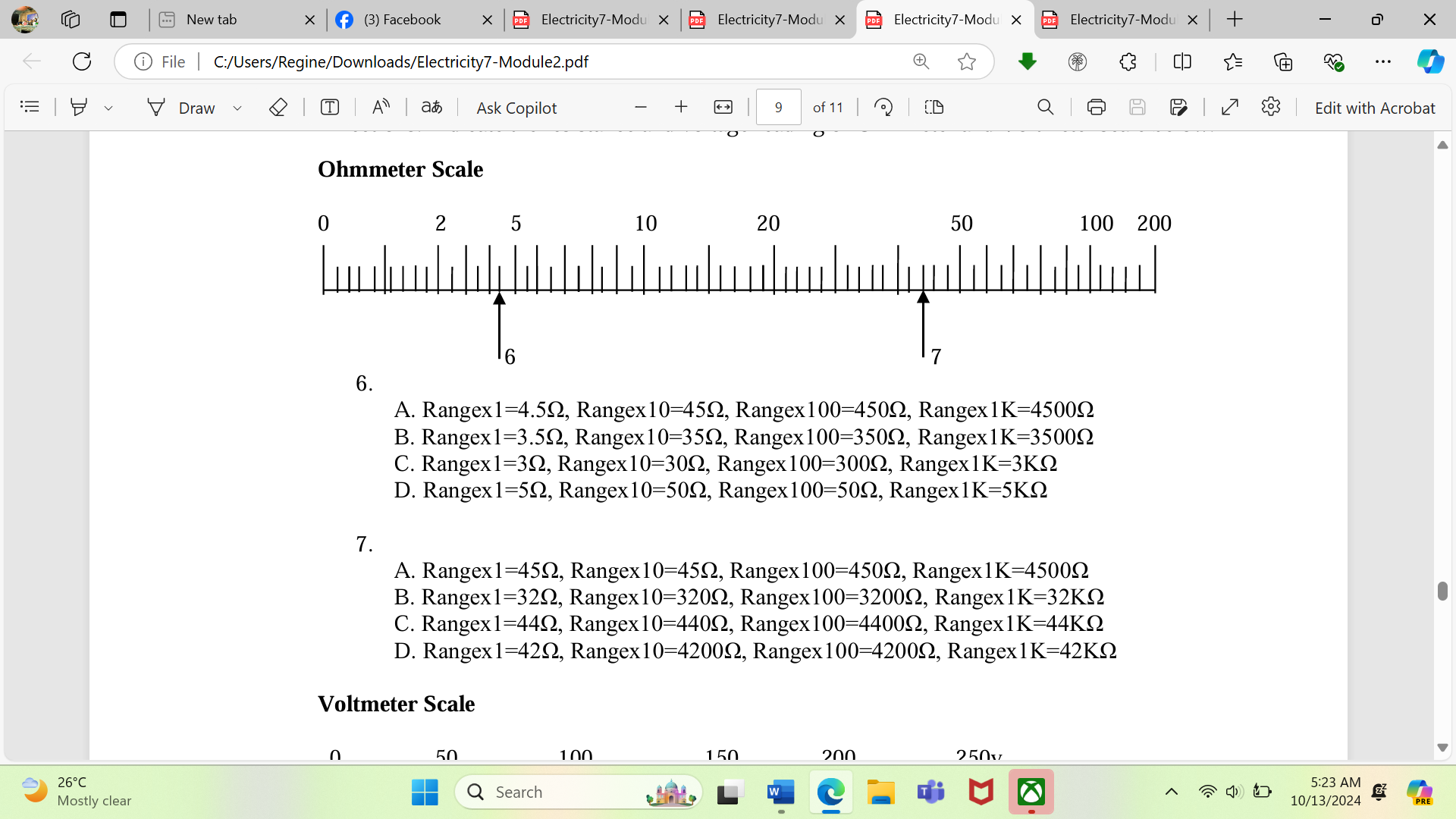The width and height of the screenshot is (1456, 819).
Task: Open the Translate tool
Action: coord(431,107)
